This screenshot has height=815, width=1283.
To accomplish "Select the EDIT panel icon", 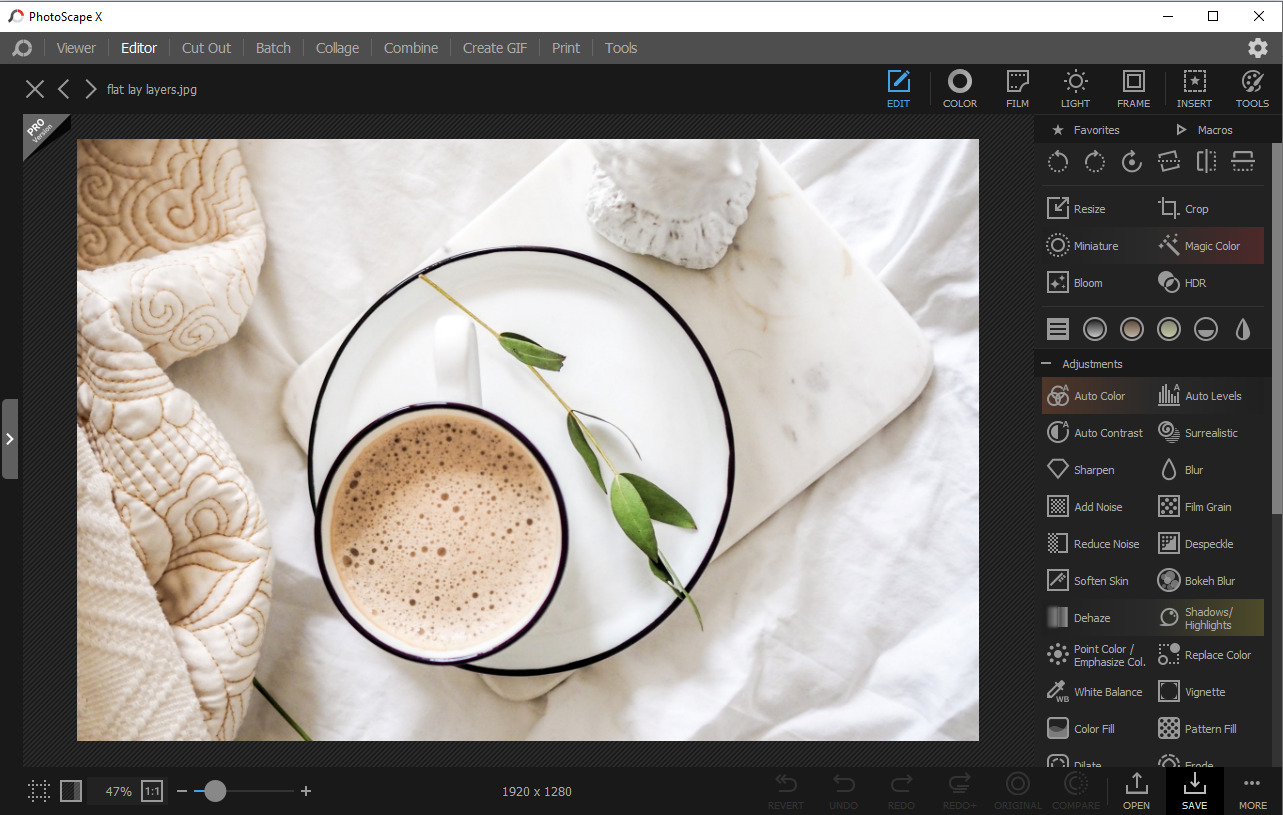I will 898,89.
